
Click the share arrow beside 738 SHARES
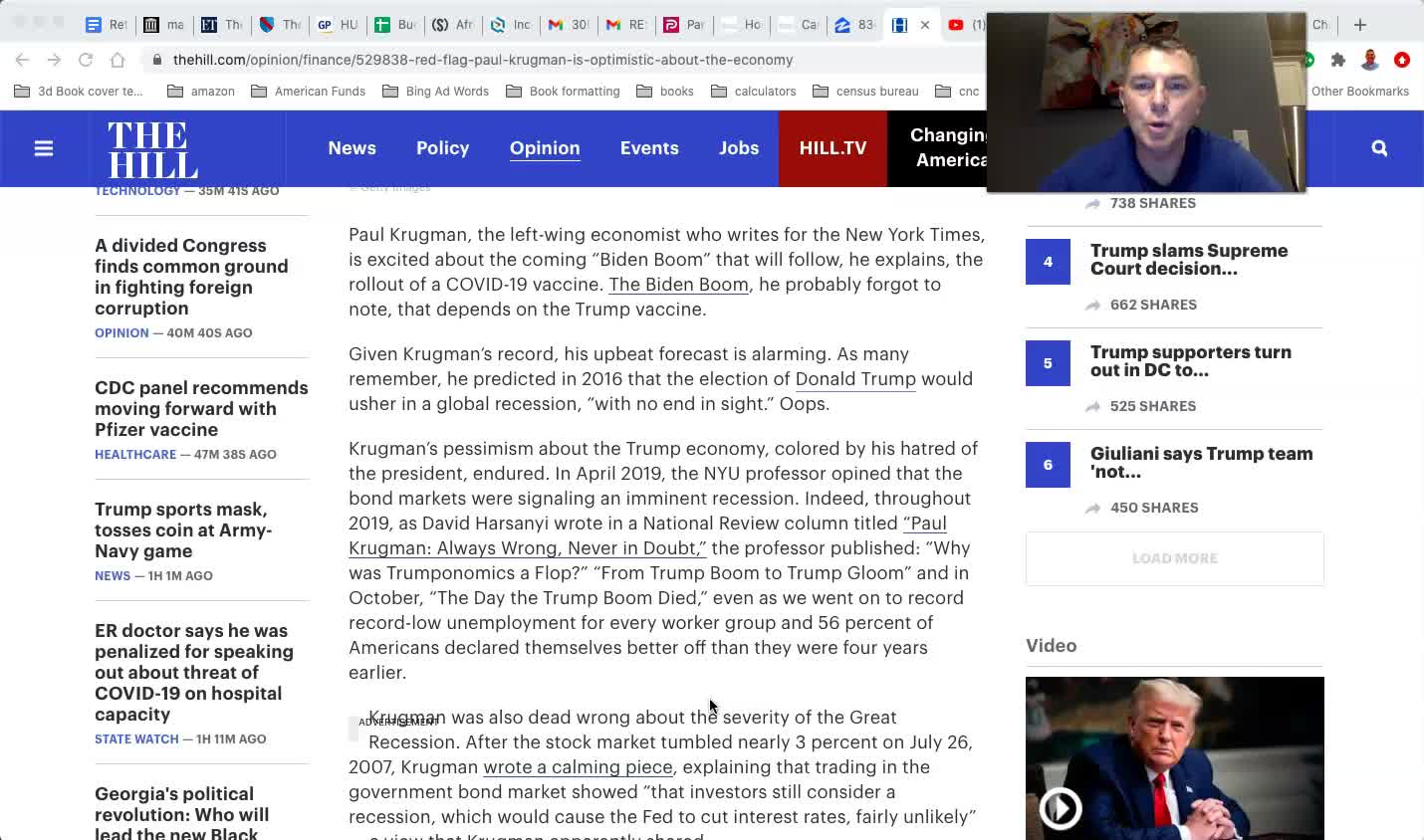pyautogui.click(x=1092, y=203)
